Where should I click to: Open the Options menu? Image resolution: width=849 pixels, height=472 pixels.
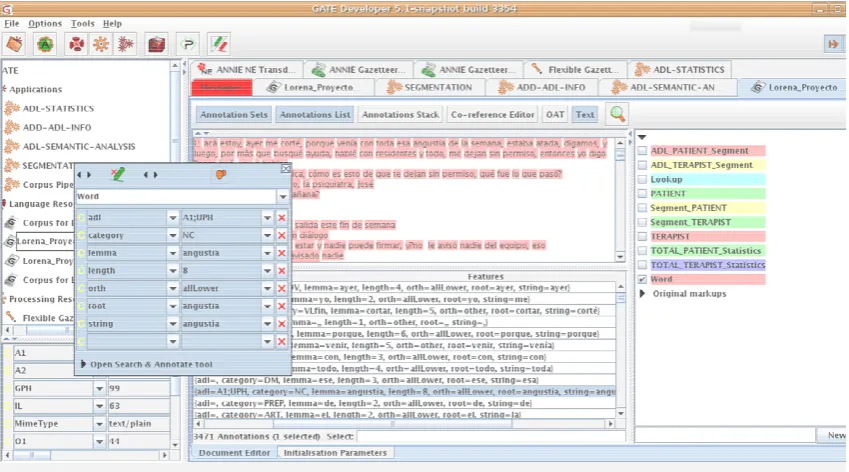tap(45, 23)
